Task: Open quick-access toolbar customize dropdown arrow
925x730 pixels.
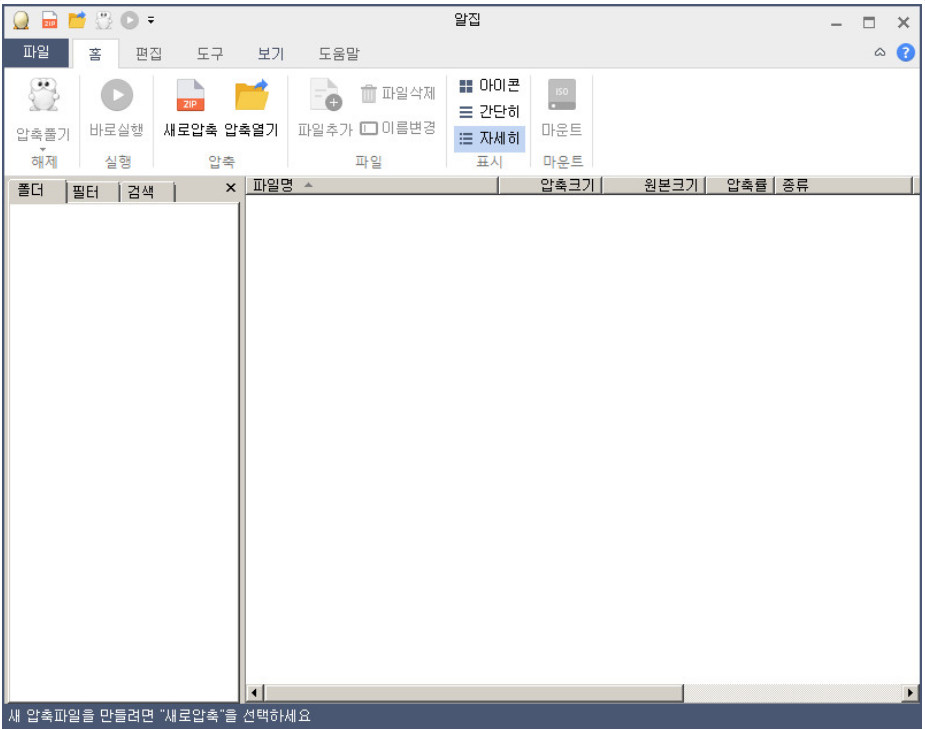Action: (x=151, y=21)
